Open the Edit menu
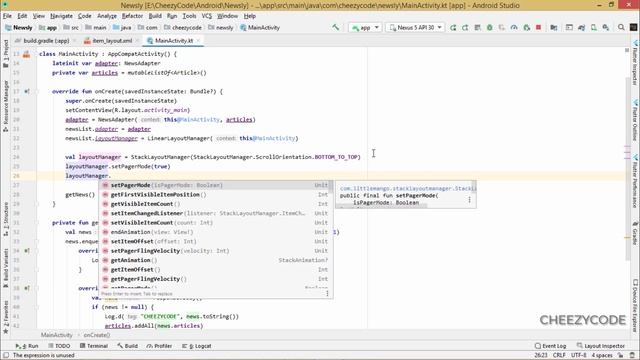The image size is (640, 360). (x=22, y=16)
